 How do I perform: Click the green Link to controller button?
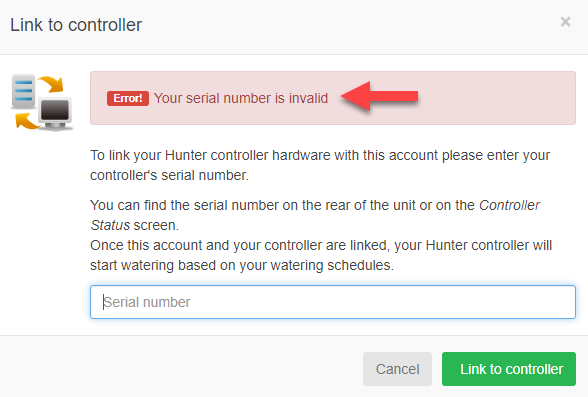(x=508, y=369)
